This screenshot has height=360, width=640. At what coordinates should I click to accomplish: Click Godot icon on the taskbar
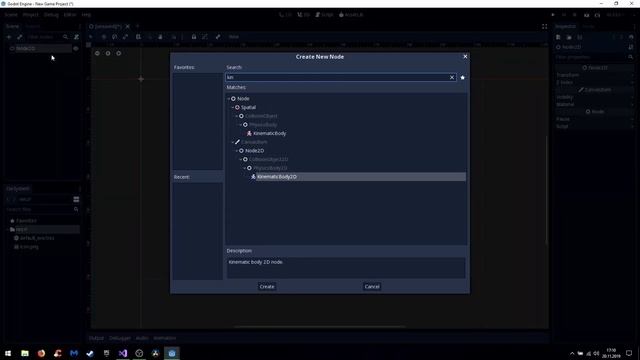(x=172, y=353)
